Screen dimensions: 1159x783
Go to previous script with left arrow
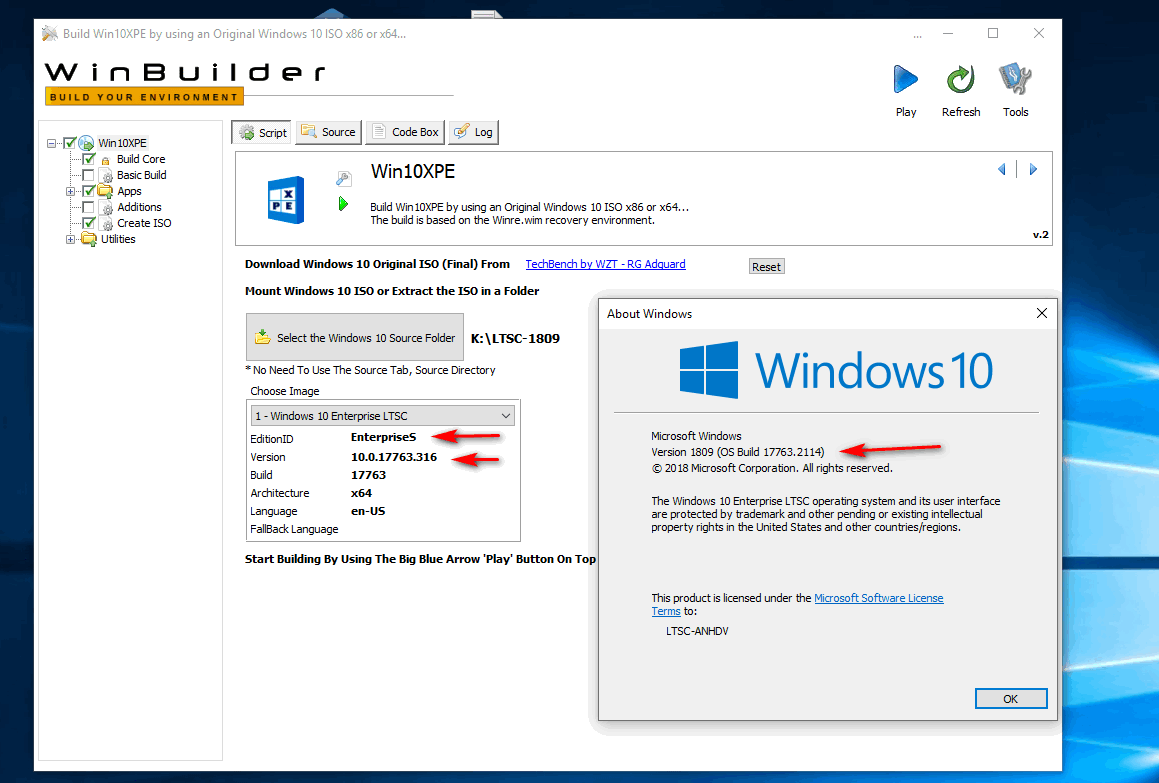click(1002, 169)
